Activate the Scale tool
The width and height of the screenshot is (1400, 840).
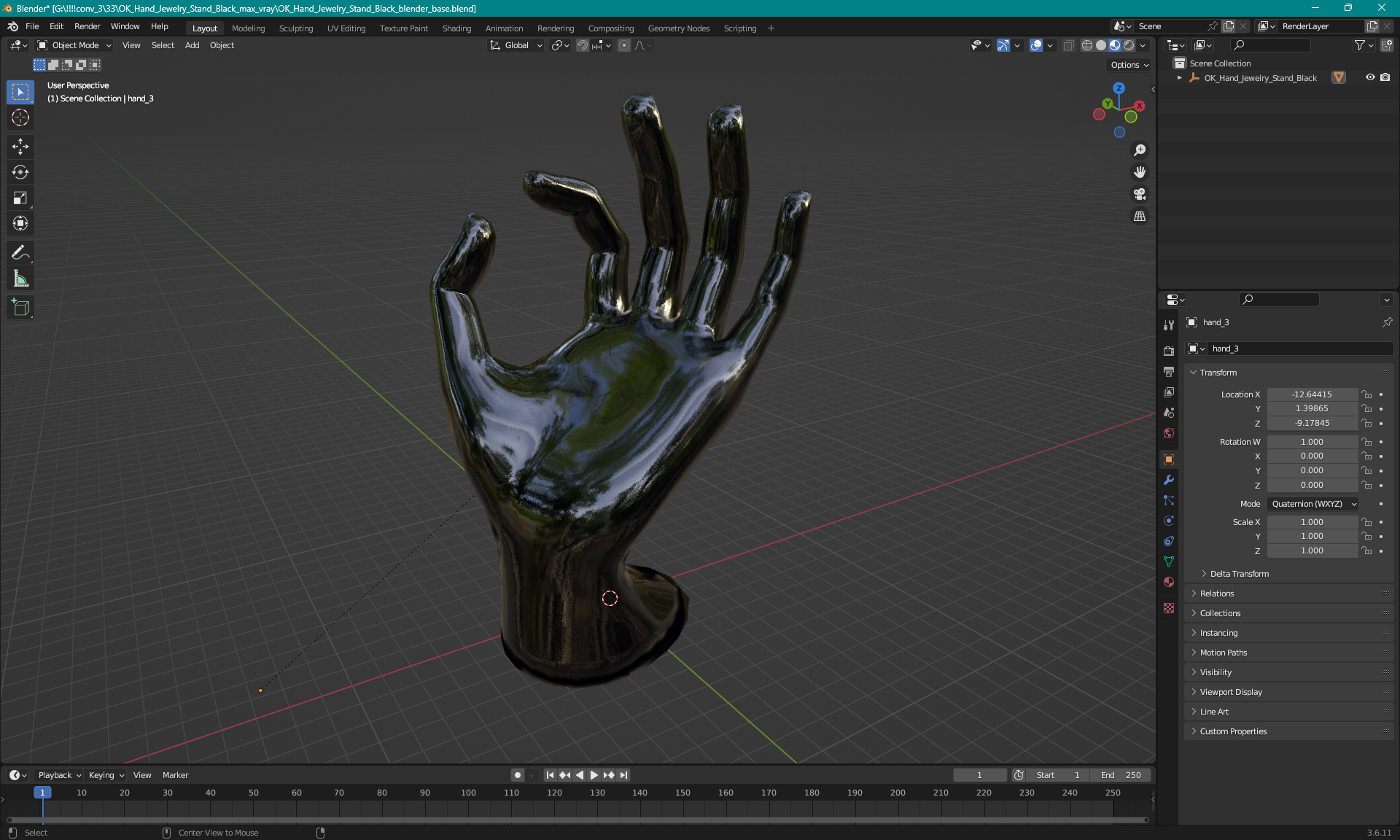tap(20, 198)
